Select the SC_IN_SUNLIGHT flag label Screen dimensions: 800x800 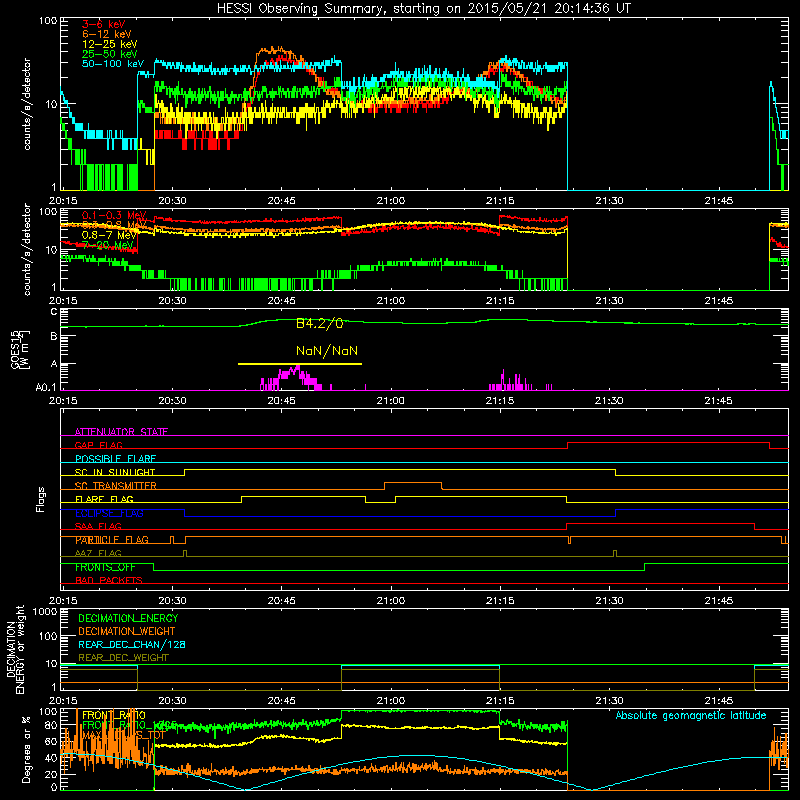[x=115, y=472]
